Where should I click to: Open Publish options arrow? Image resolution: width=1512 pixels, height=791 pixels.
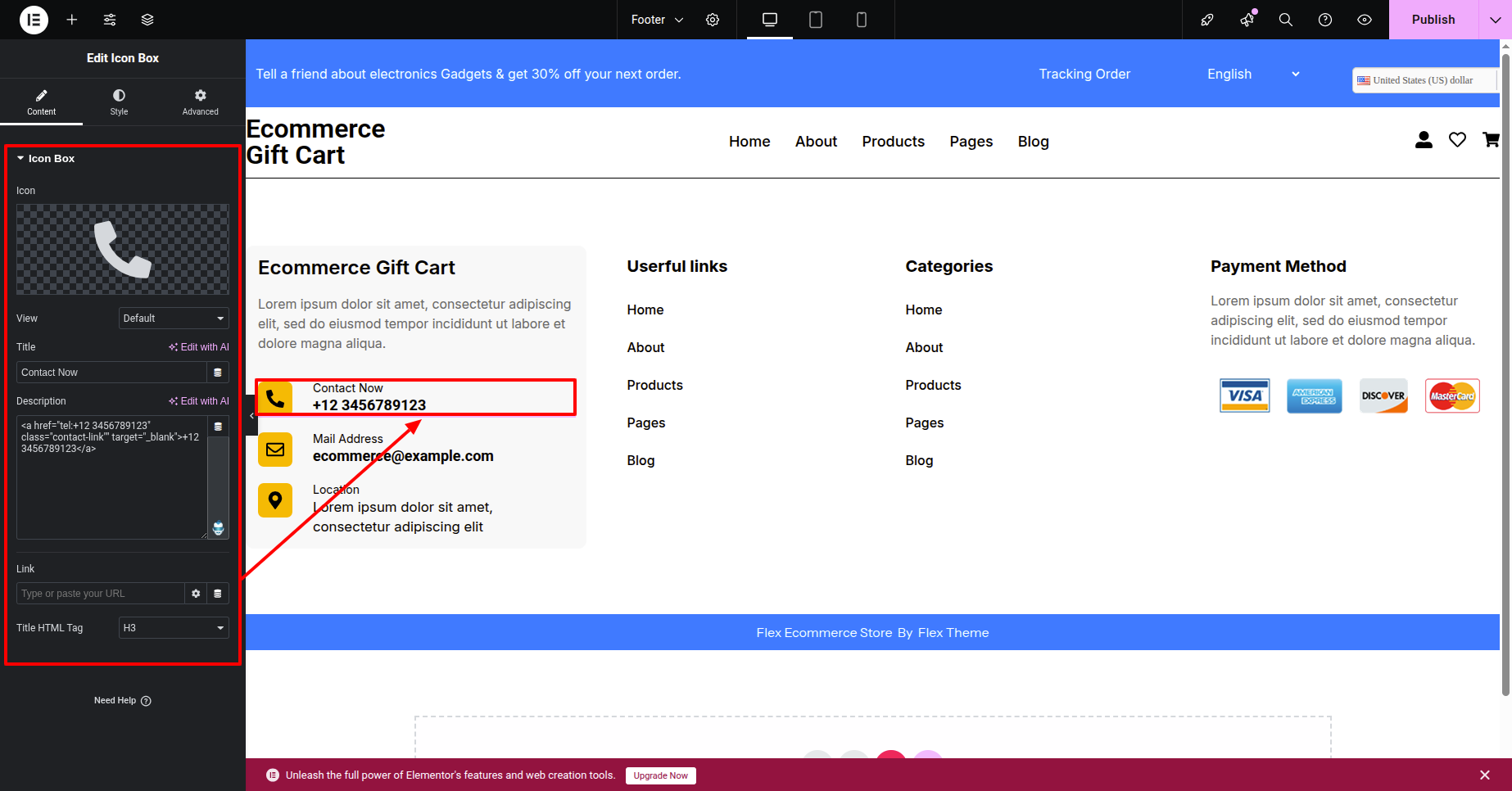pos(1496,20)
